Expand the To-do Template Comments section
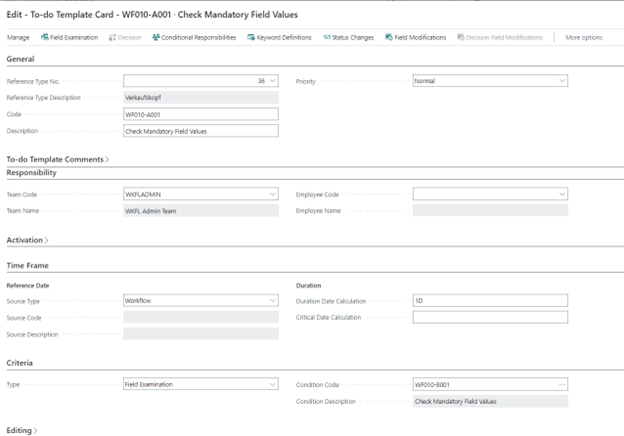Screen dimensions: 624x436 (57, 159)
